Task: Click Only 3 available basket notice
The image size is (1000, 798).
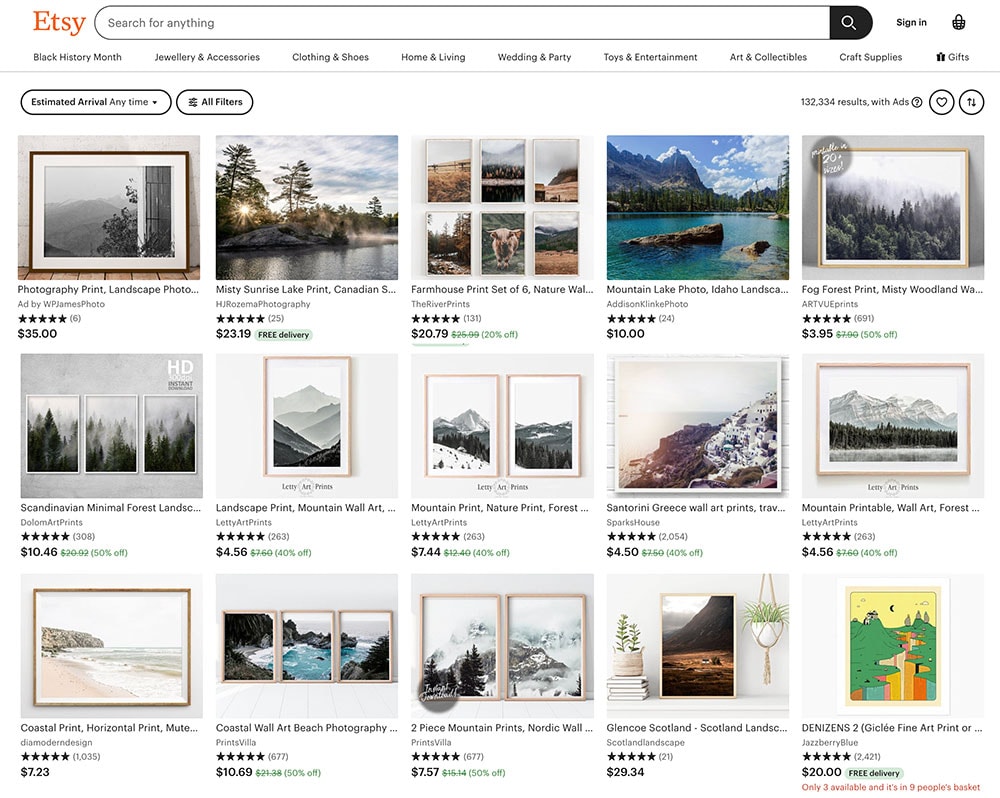Action: coord(891,787)
